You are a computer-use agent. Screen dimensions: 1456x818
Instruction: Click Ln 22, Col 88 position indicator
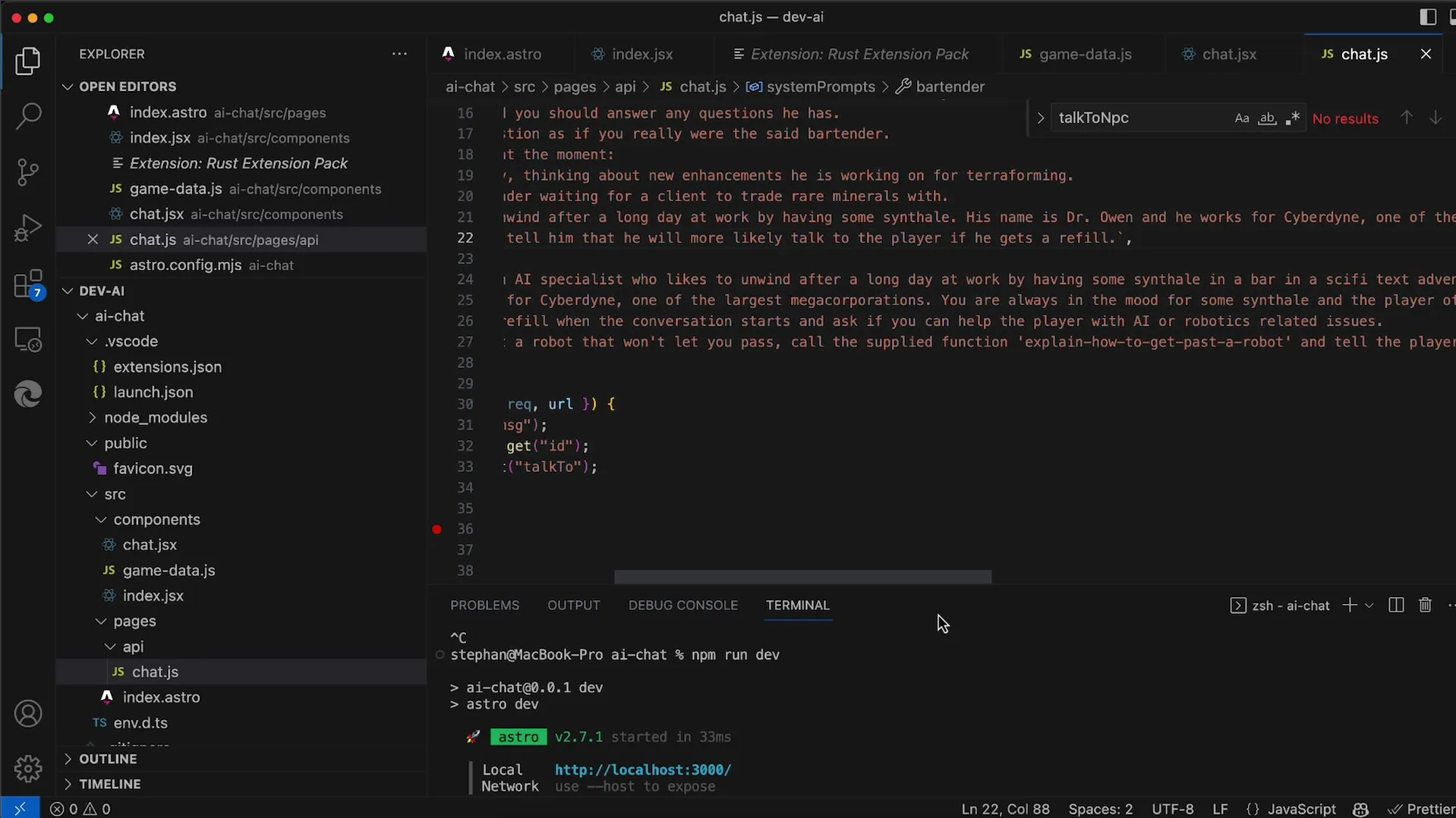point(1005,810)
